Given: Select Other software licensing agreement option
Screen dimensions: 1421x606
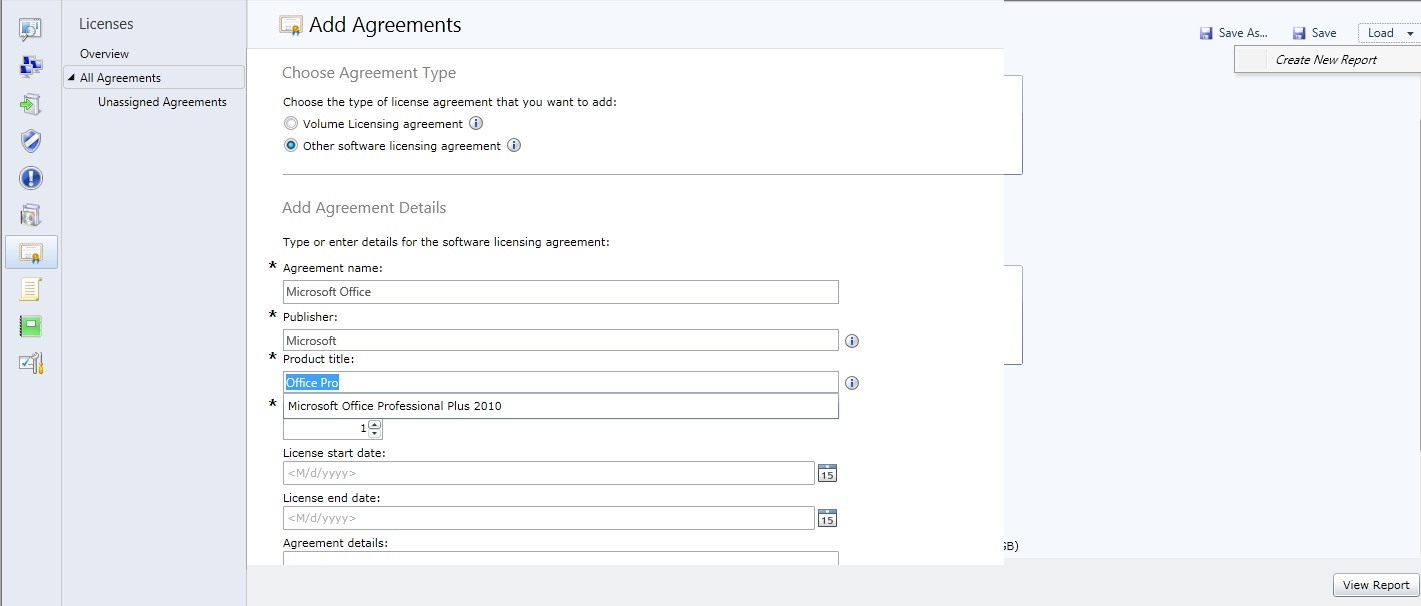Looking at the screenshot, I should tap(291, 146).
